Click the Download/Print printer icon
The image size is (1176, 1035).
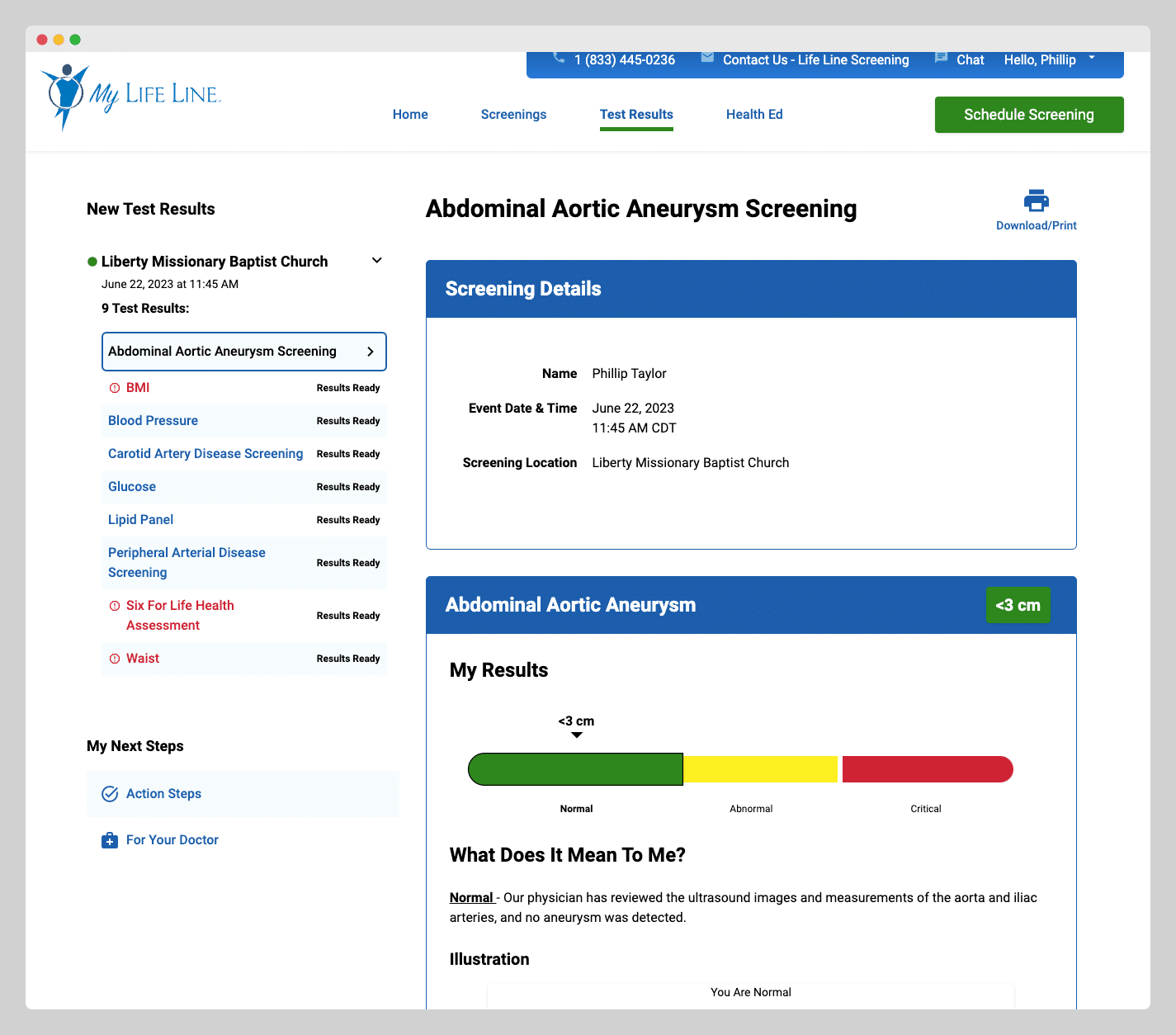(1036, 201)
